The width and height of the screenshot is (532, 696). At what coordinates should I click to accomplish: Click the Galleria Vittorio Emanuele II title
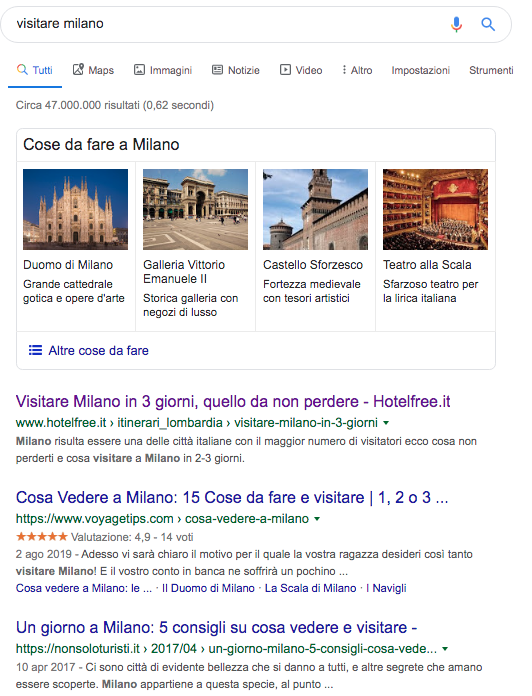tap(184, 272)
